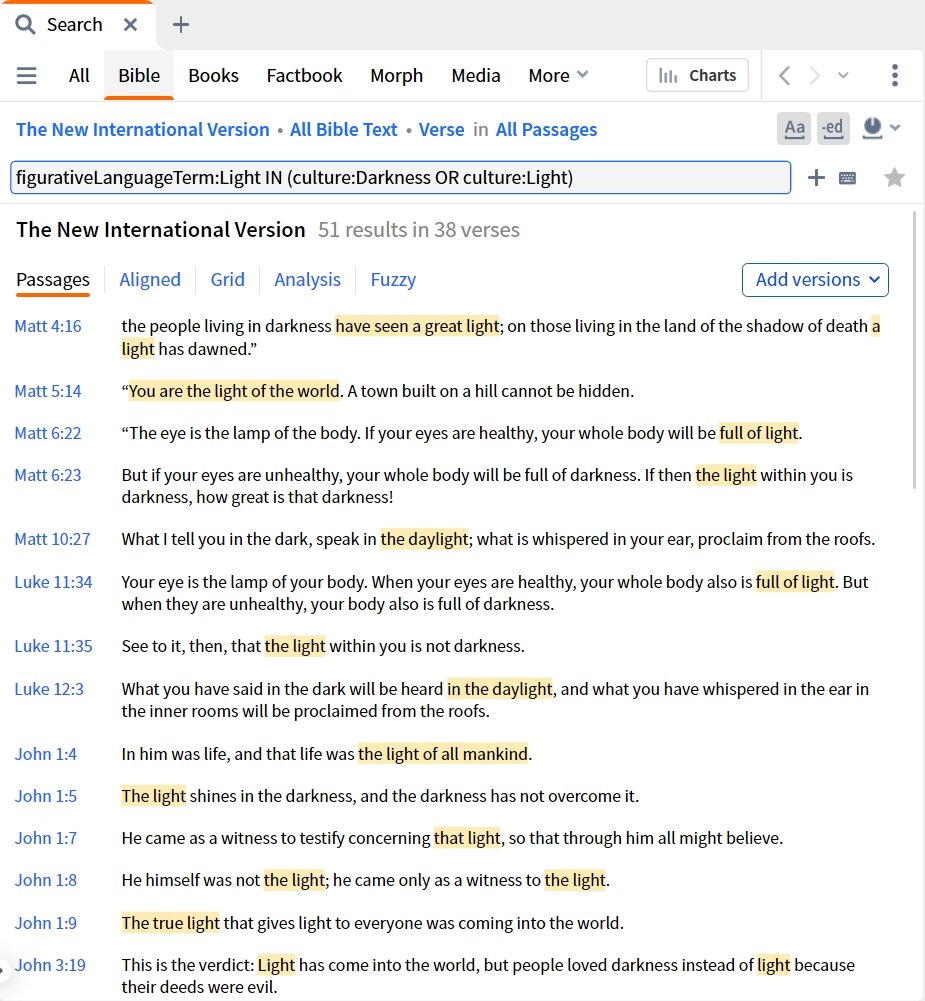Open the panel menu via kebab icon
Viewport: 925px width, 1001px height.
pyautogui.click(x=895, y=74)
